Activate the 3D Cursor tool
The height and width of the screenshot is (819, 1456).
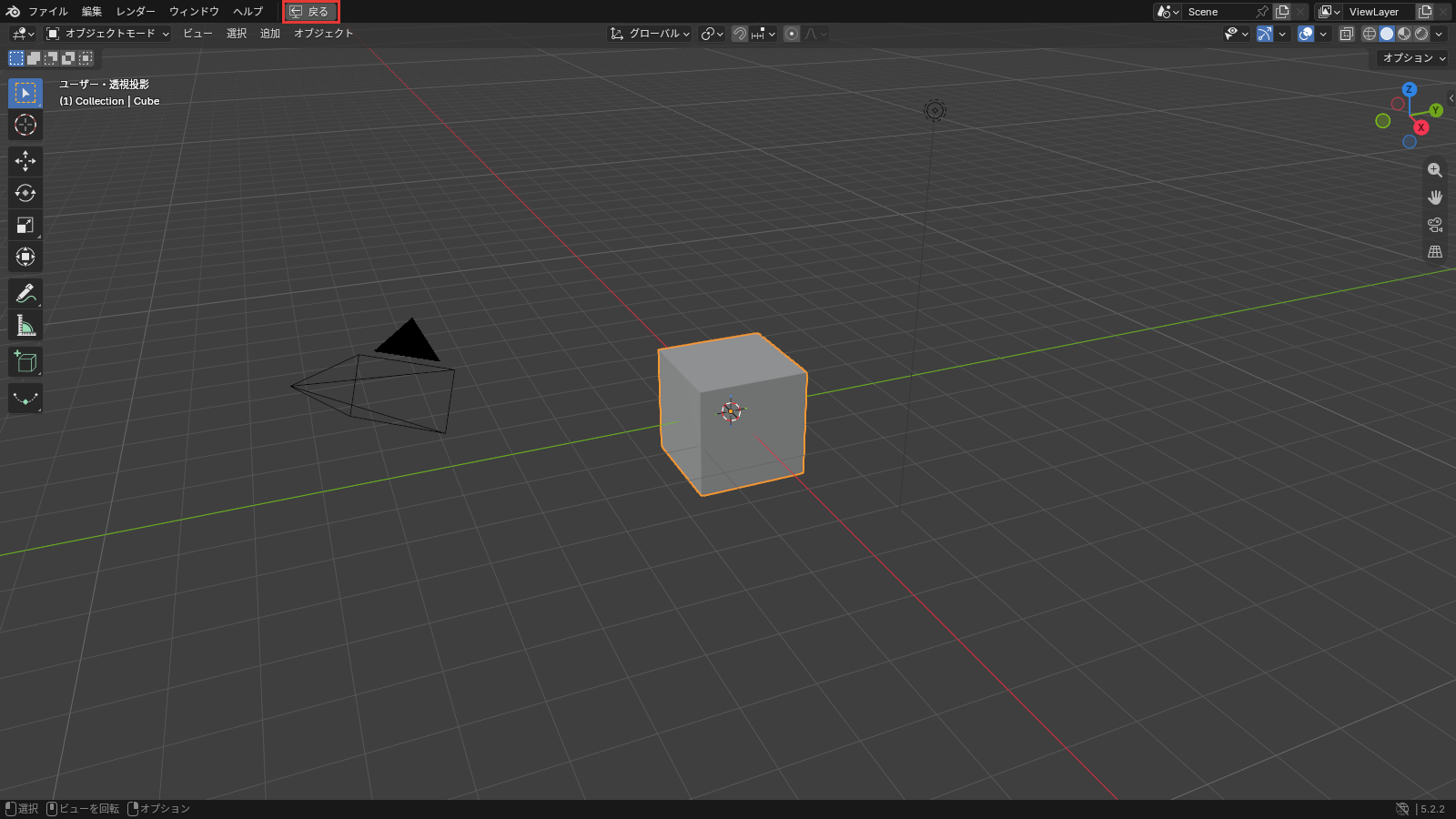click(25, 125)
